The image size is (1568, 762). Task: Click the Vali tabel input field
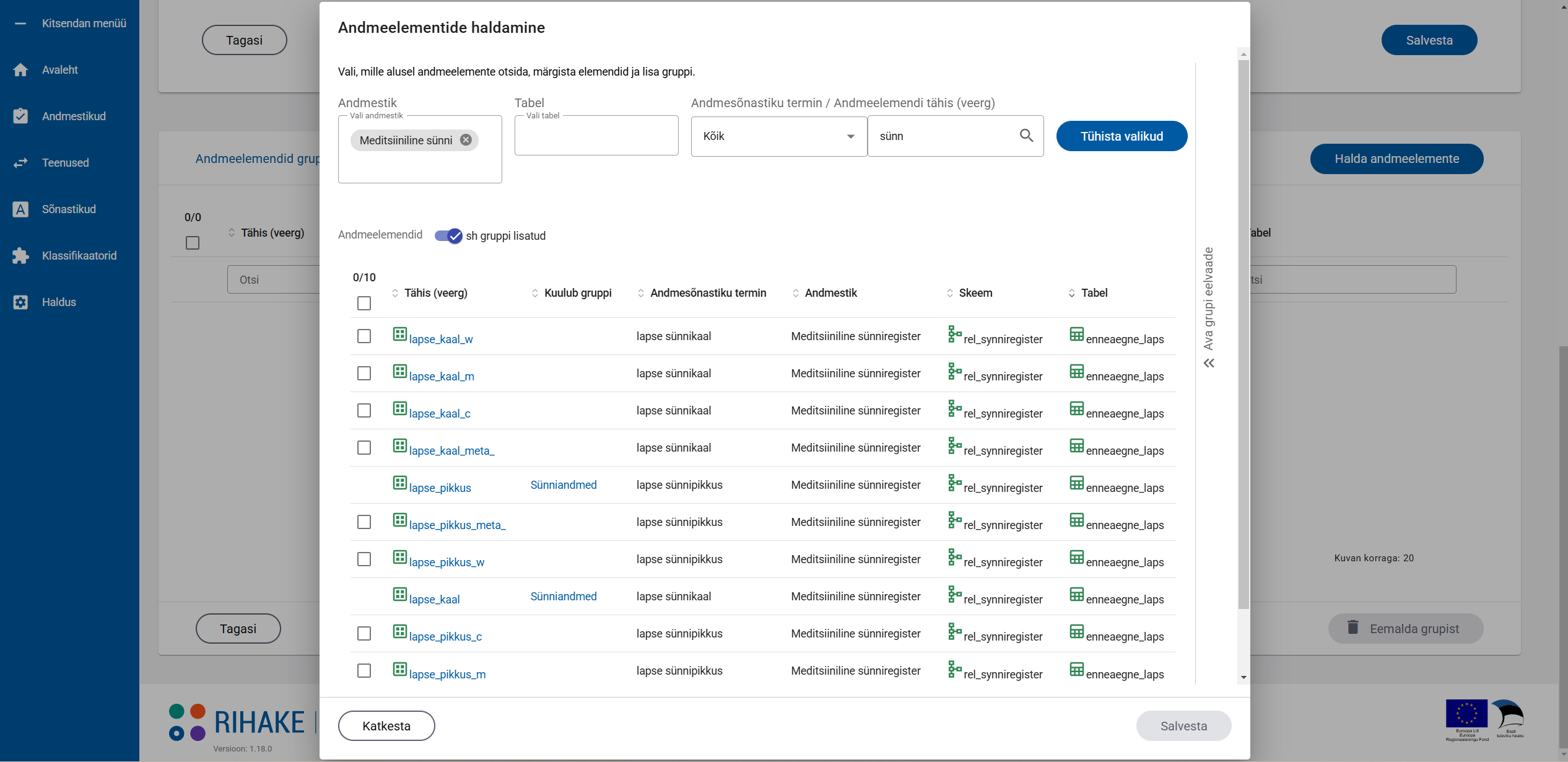pos(596,136)
